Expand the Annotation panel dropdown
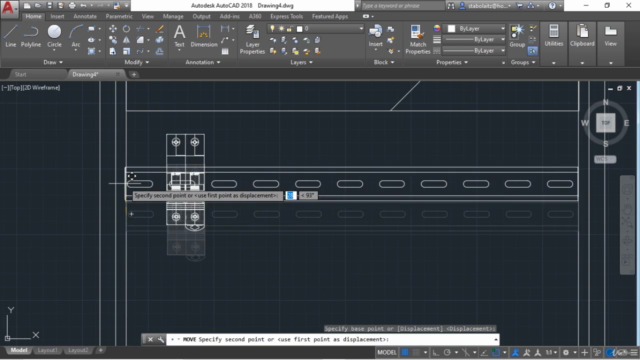Screen dimensions: 640x360 [x=203, y=62]
